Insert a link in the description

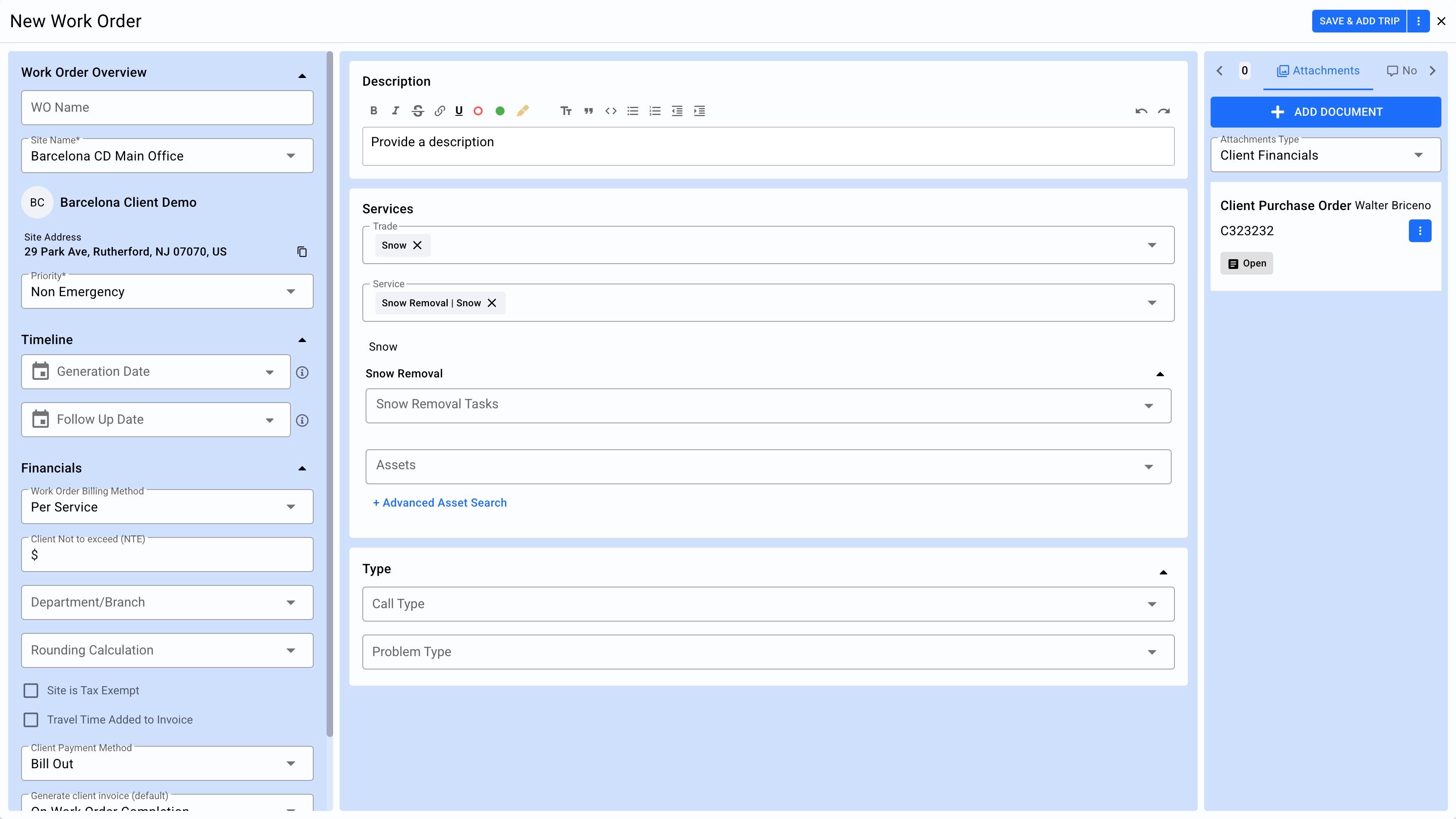coord(439,111)
